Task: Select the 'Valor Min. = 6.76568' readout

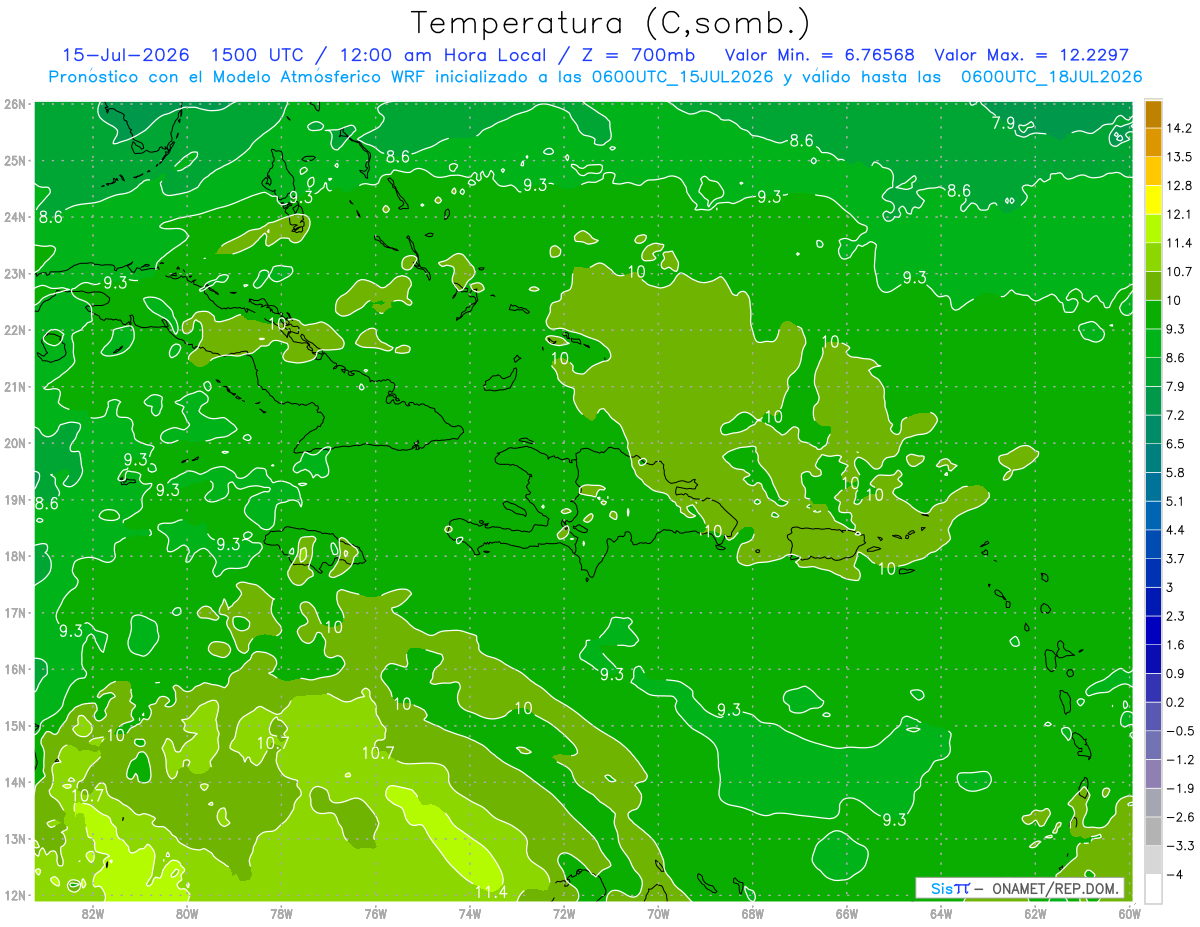Action: 819,55
